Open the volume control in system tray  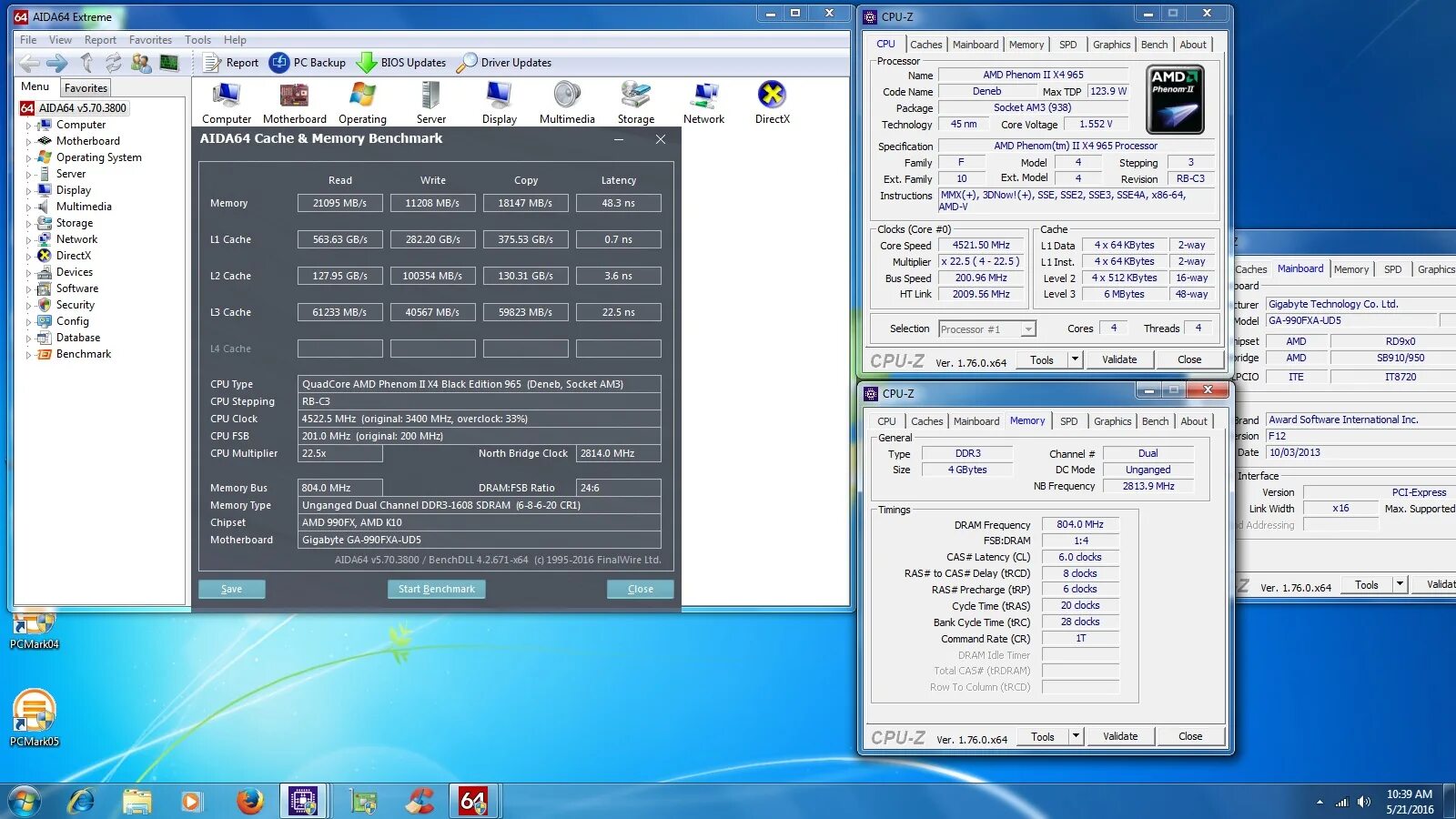tap(1363, 802)
